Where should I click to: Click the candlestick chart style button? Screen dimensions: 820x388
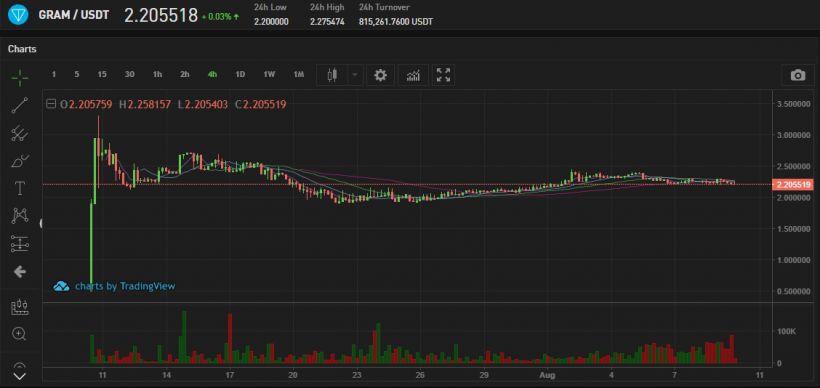pos(332,75)
